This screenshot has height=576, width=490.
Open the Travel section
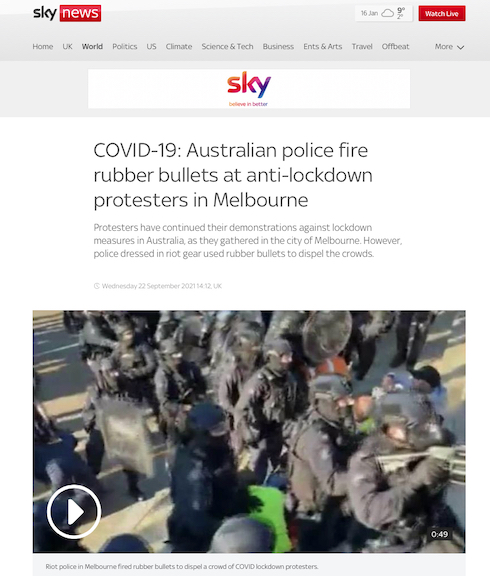362,47
